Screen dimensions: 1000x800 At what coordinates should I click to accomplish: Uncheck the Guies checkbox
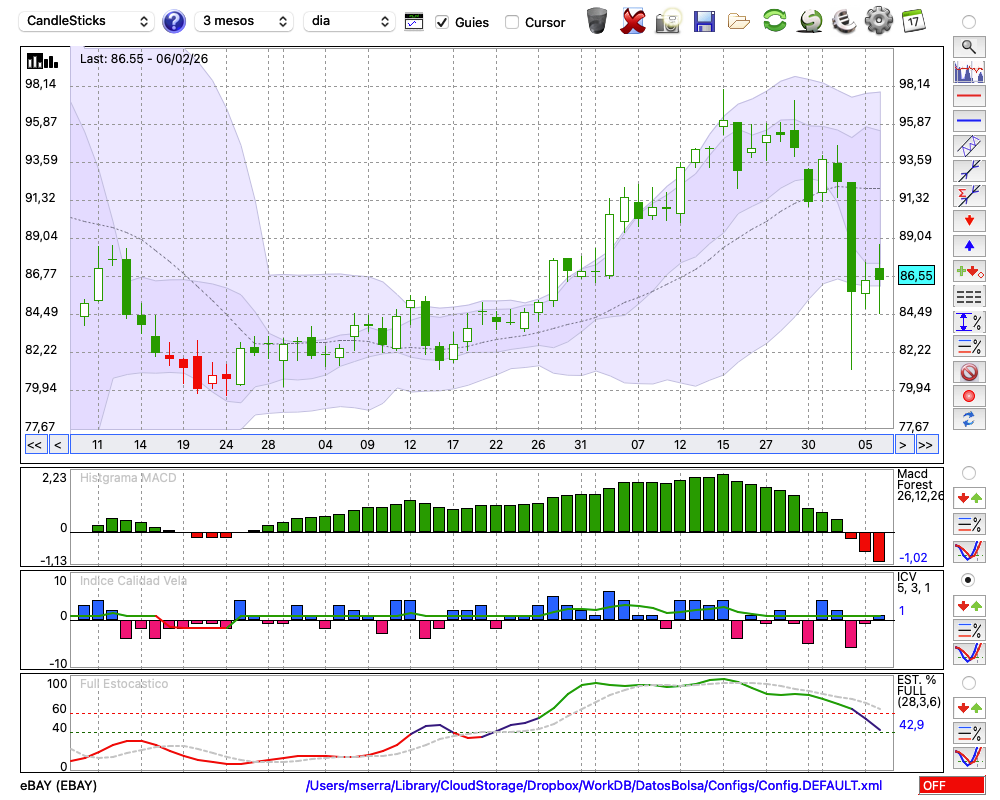tap(442, 22)
